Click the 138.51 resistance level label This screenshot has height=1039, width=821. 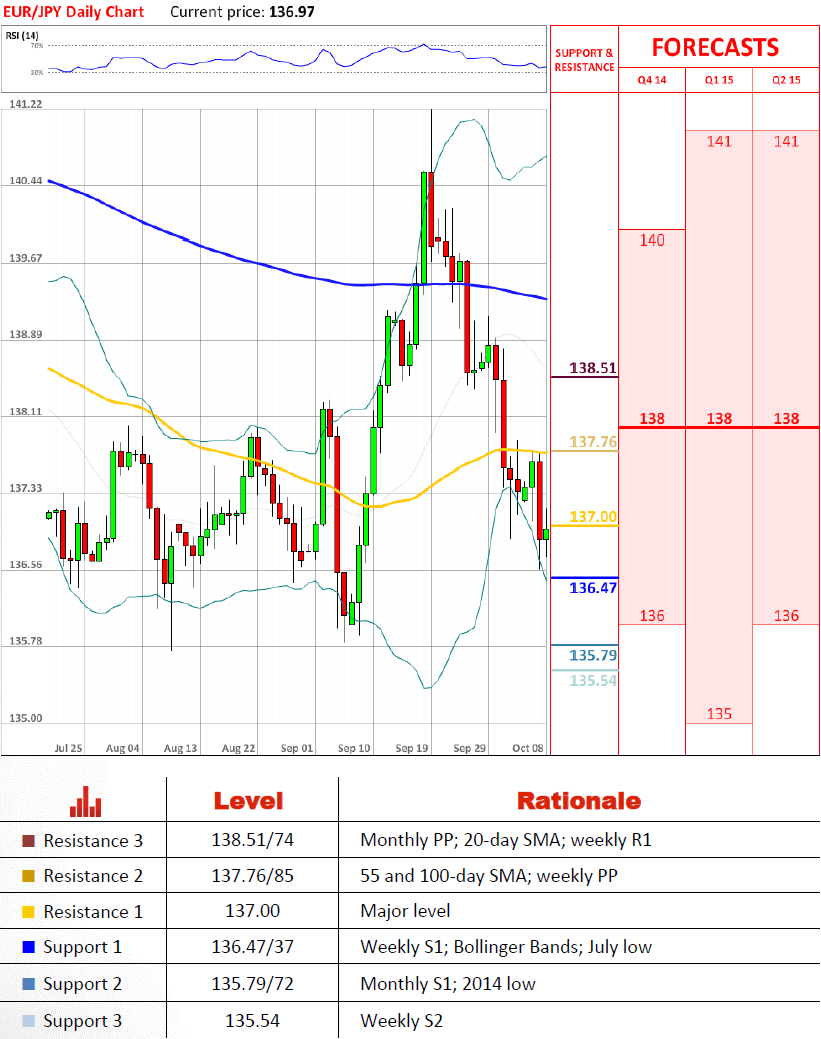pos(593,368)
